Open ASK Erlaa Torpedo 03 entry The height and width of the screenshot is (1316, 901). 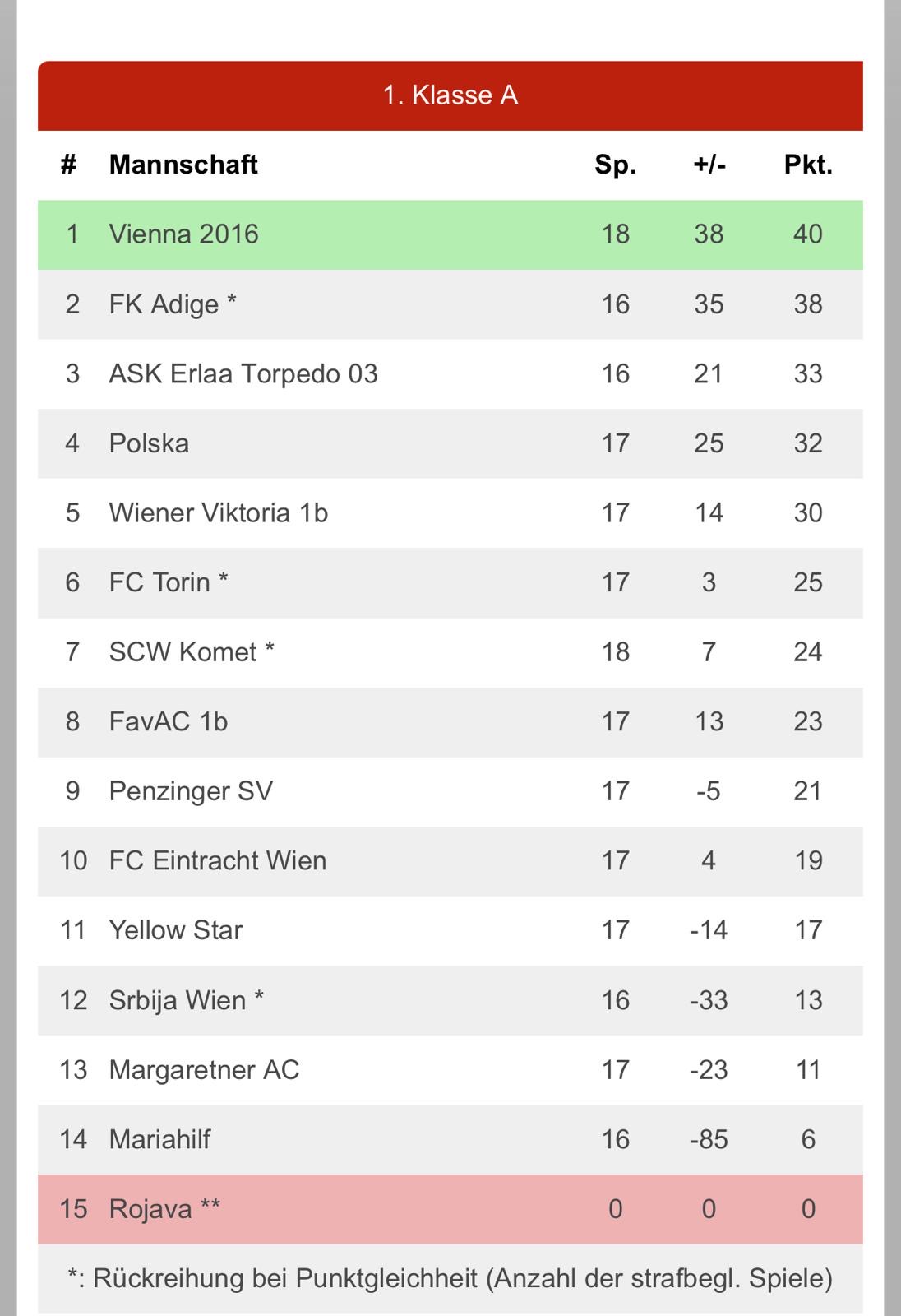click(450, 373)
